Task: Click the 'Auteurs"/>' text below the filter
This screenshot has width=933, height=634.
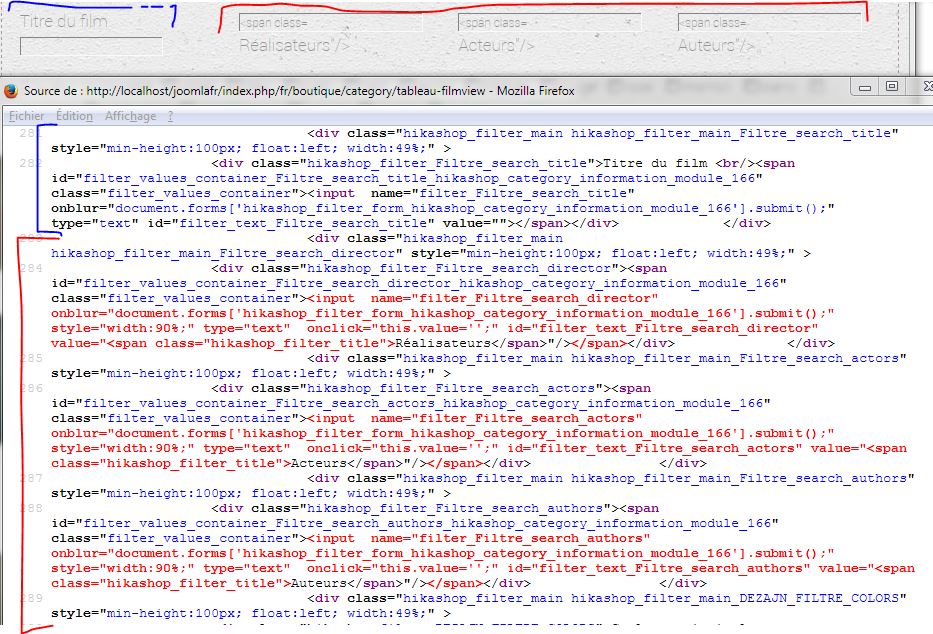Action: (x=716, y=45)
